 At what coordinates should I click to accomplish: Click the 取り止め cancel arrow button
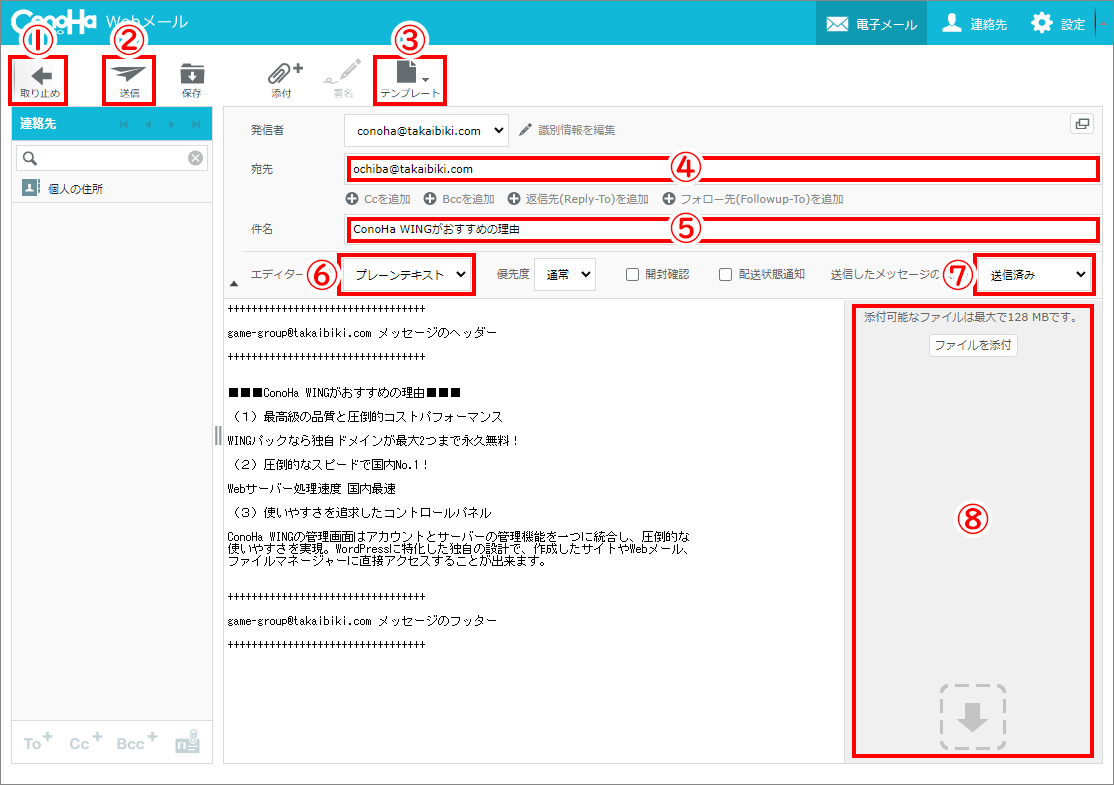(40, 81)
